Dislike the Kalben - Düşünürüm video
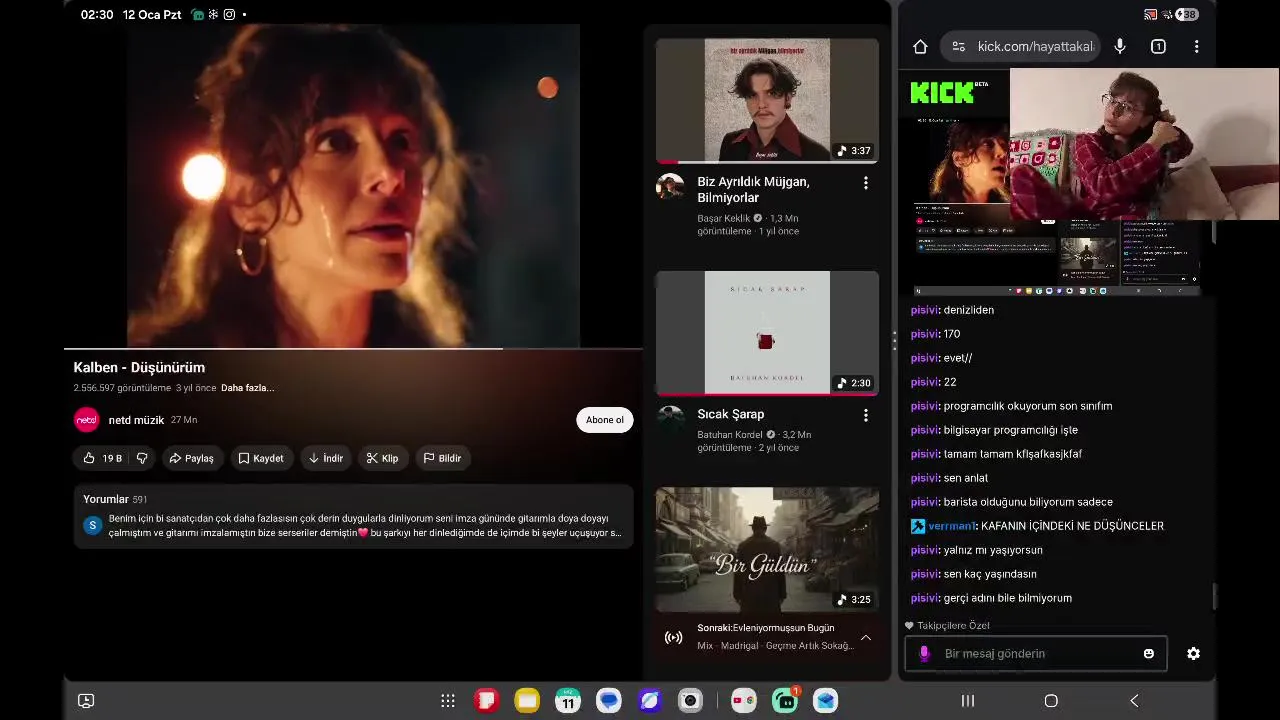 pyautogui.click(x=142, y=458)
